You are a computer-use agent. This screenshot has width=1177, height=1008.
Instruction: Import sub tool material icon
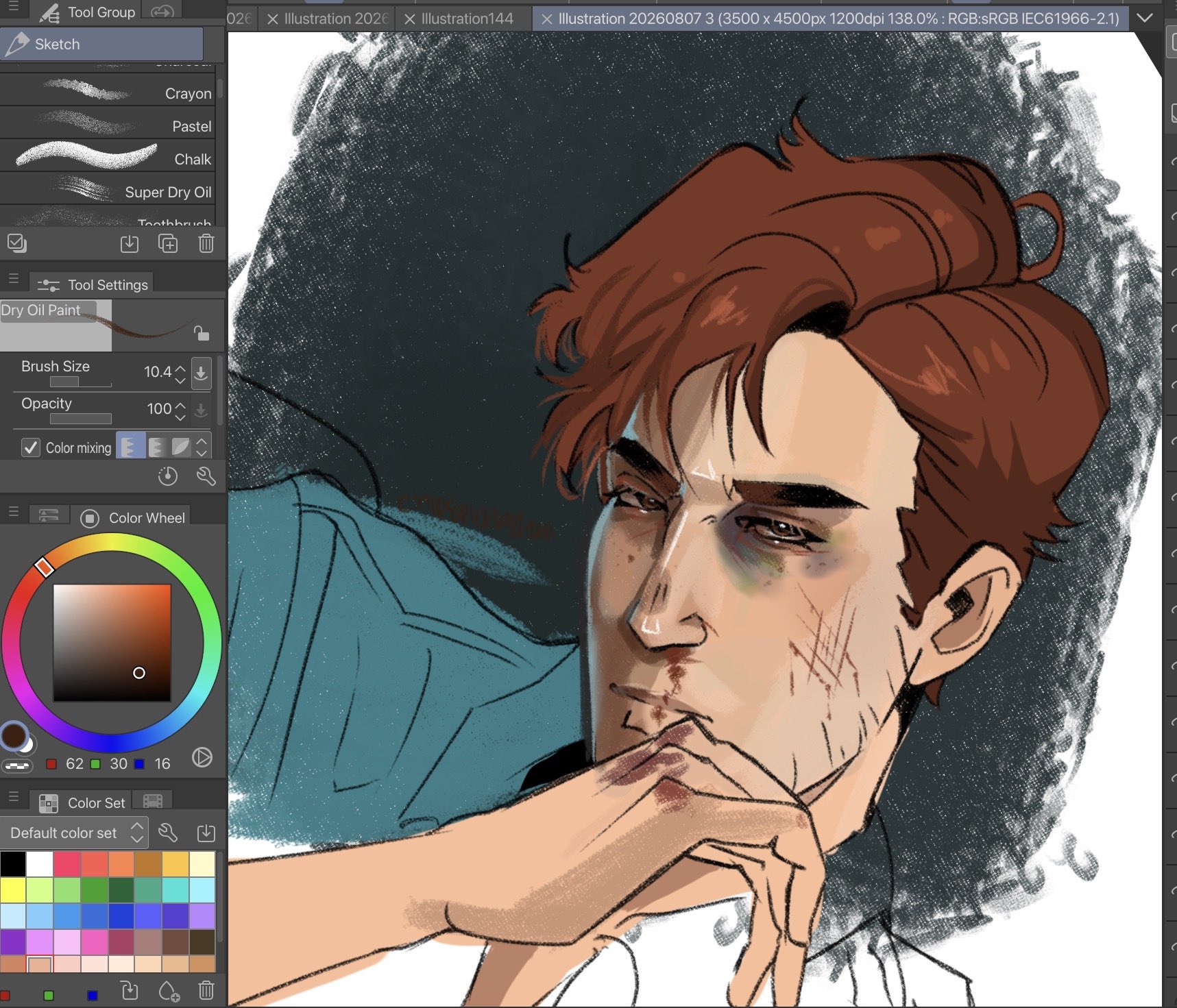130,243
